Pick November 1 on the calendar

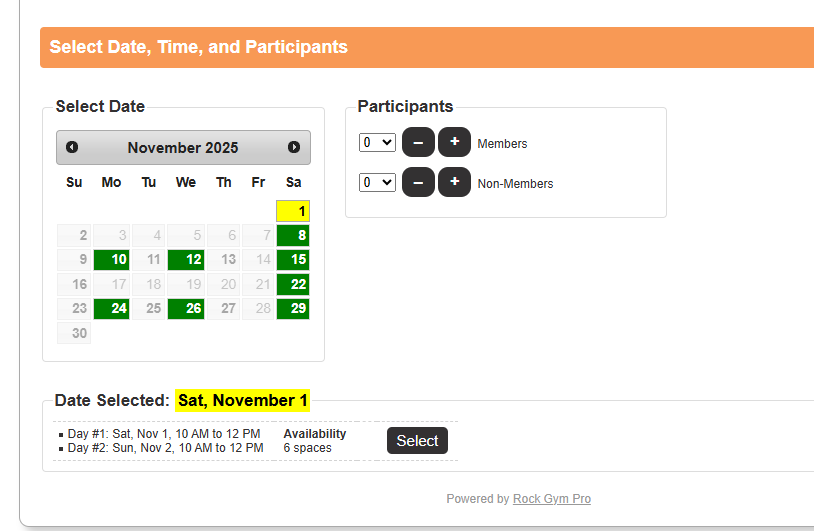click(293, 211)
